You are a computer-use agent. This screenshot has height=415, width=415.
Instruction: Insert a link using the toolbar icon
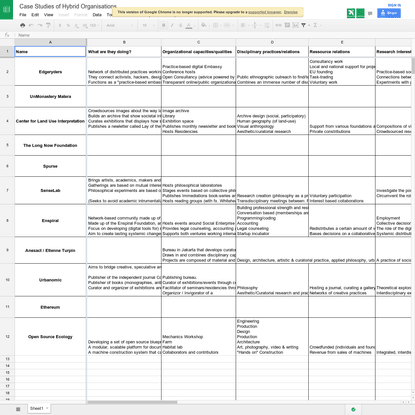278,25
